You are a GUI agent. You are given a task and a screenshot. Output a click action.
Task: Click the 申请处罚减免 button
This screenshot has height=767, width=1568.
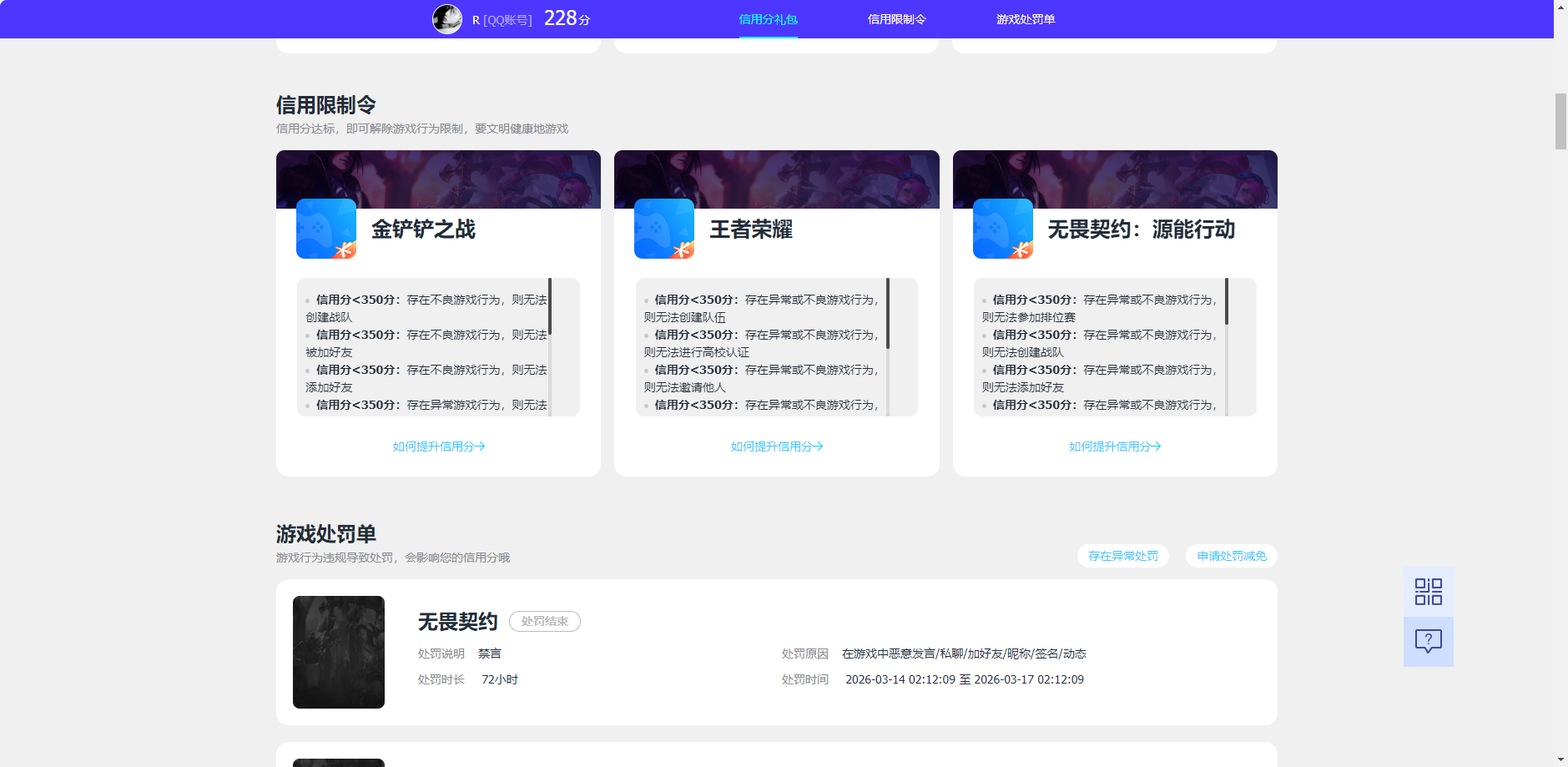[x=1232, y=556]
